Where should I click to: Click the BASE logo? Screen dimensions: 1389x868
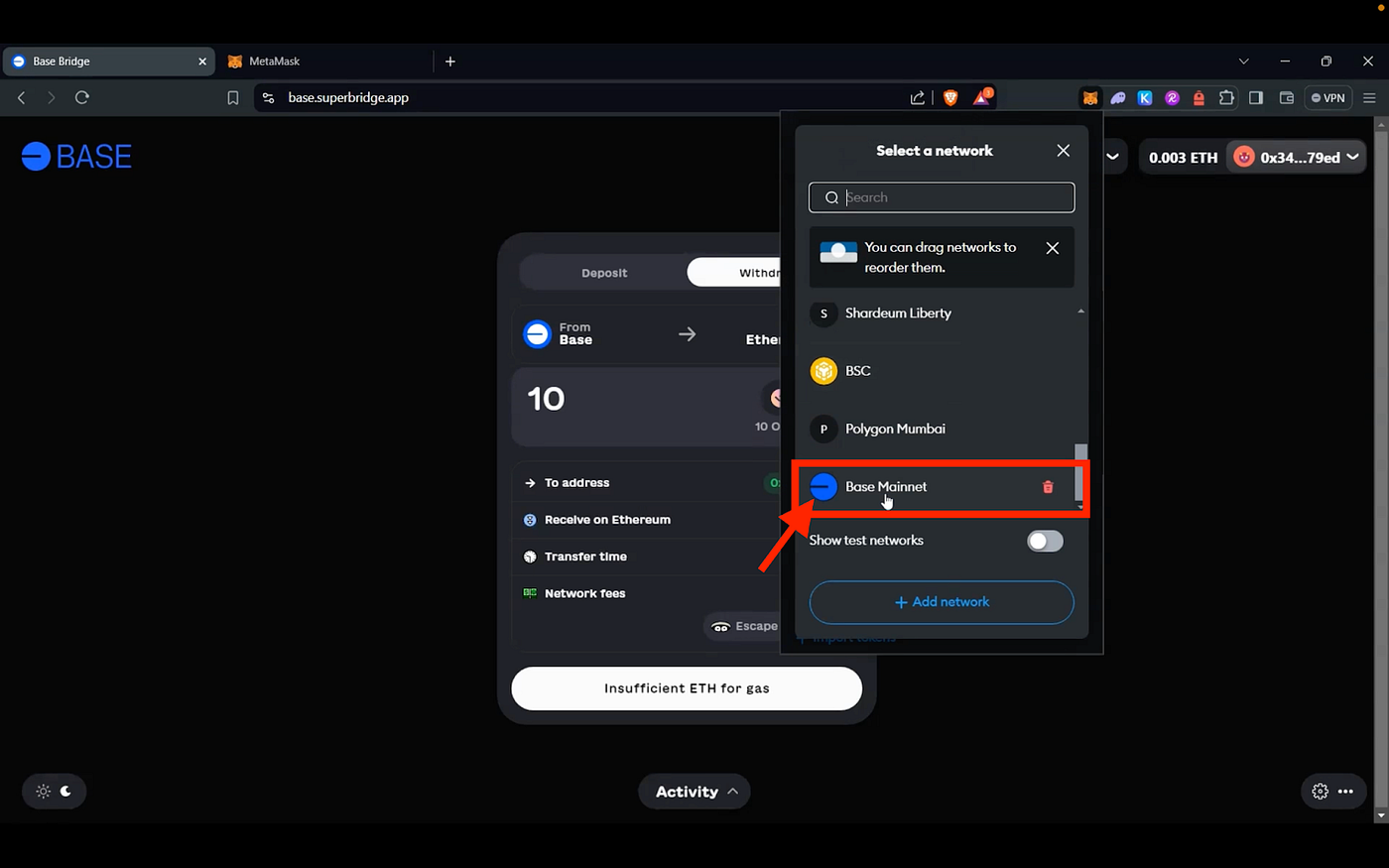click(x=75, y=156)
